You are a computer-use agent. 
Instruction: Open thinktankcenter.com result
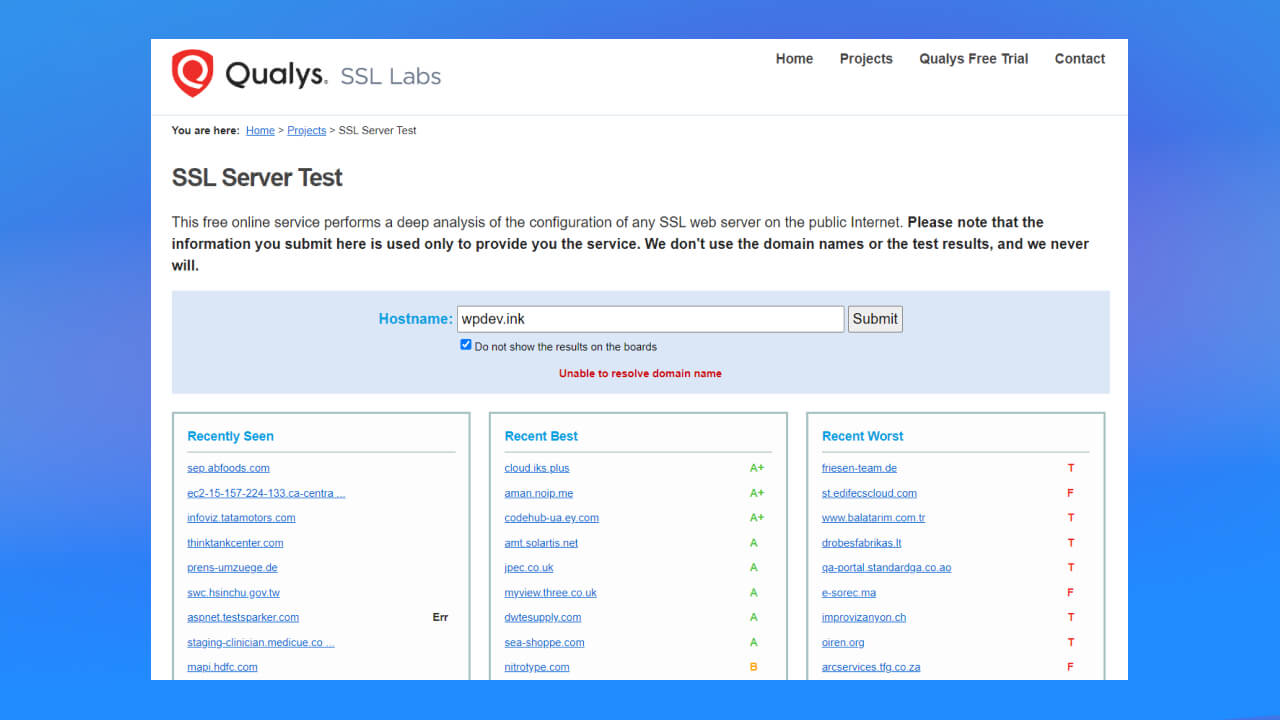coord(235,543)
